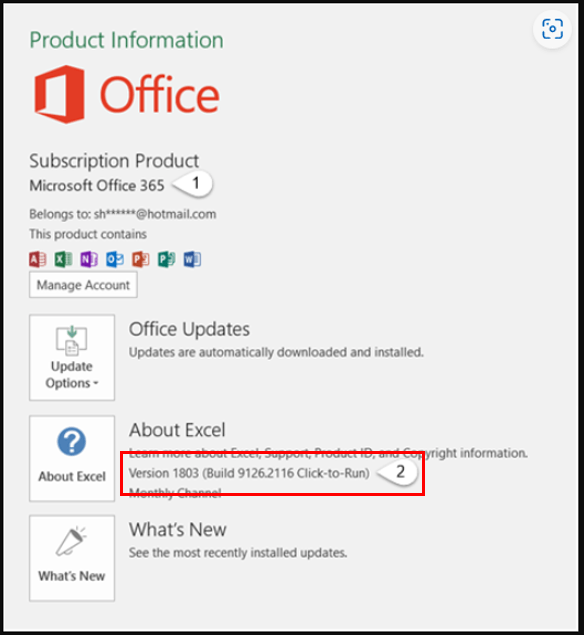
Task: Select the Belongs to hotmail.com email text
Action: coord(123,214)
